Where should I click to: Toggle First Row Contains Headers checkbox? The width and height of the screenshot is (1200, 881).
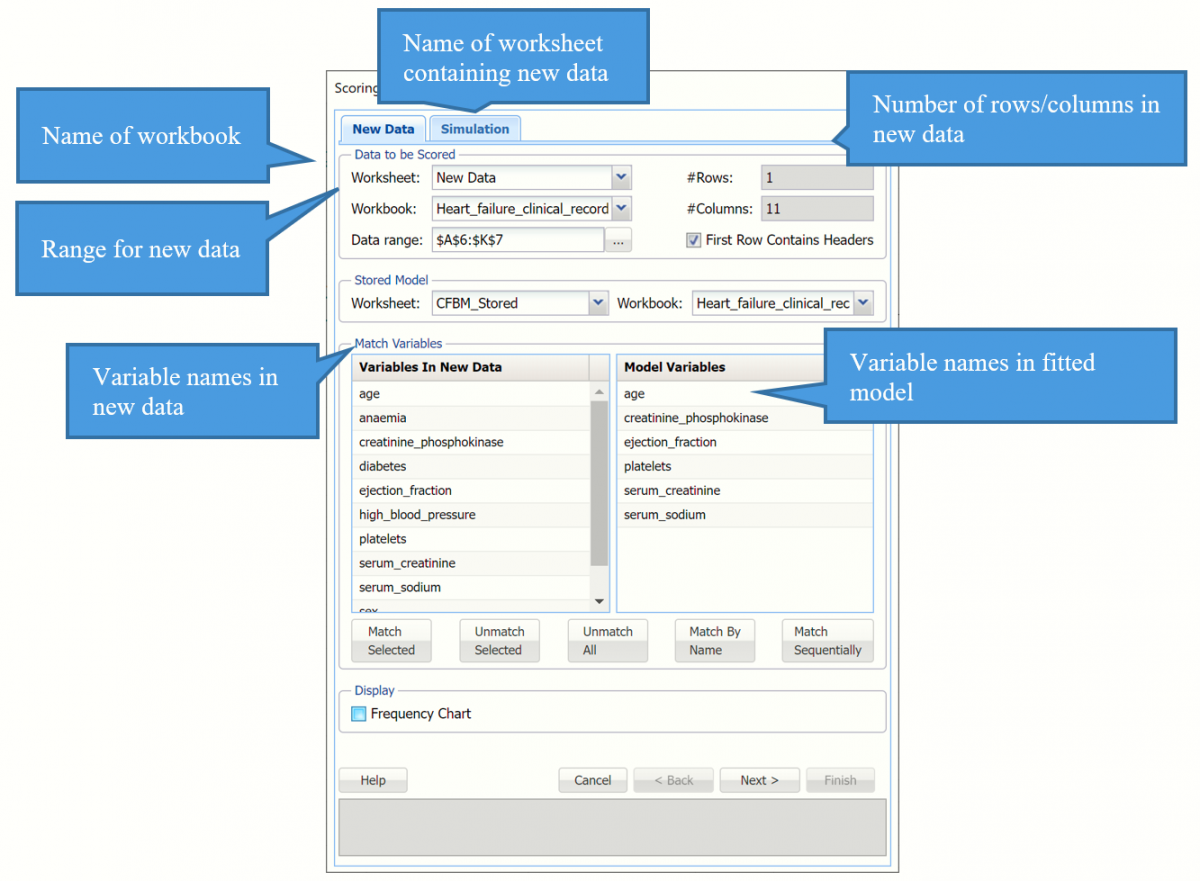[x=693, y=240]
